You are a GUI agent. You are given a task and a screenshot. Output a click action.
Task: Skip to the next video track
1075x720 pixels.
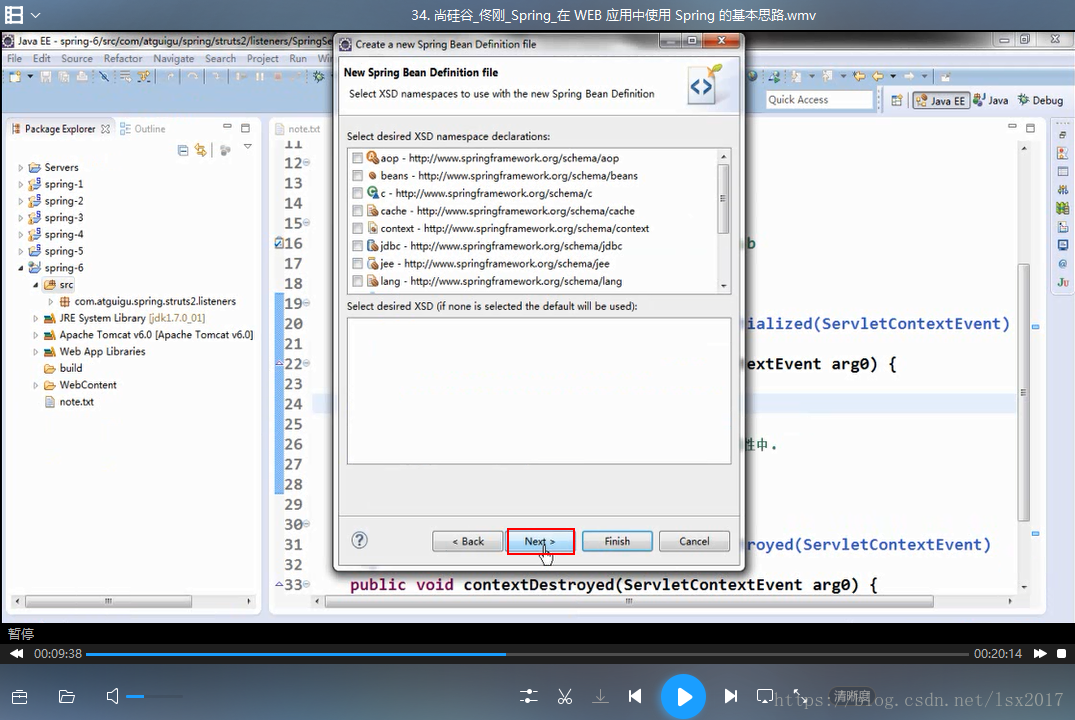(731, 697)
